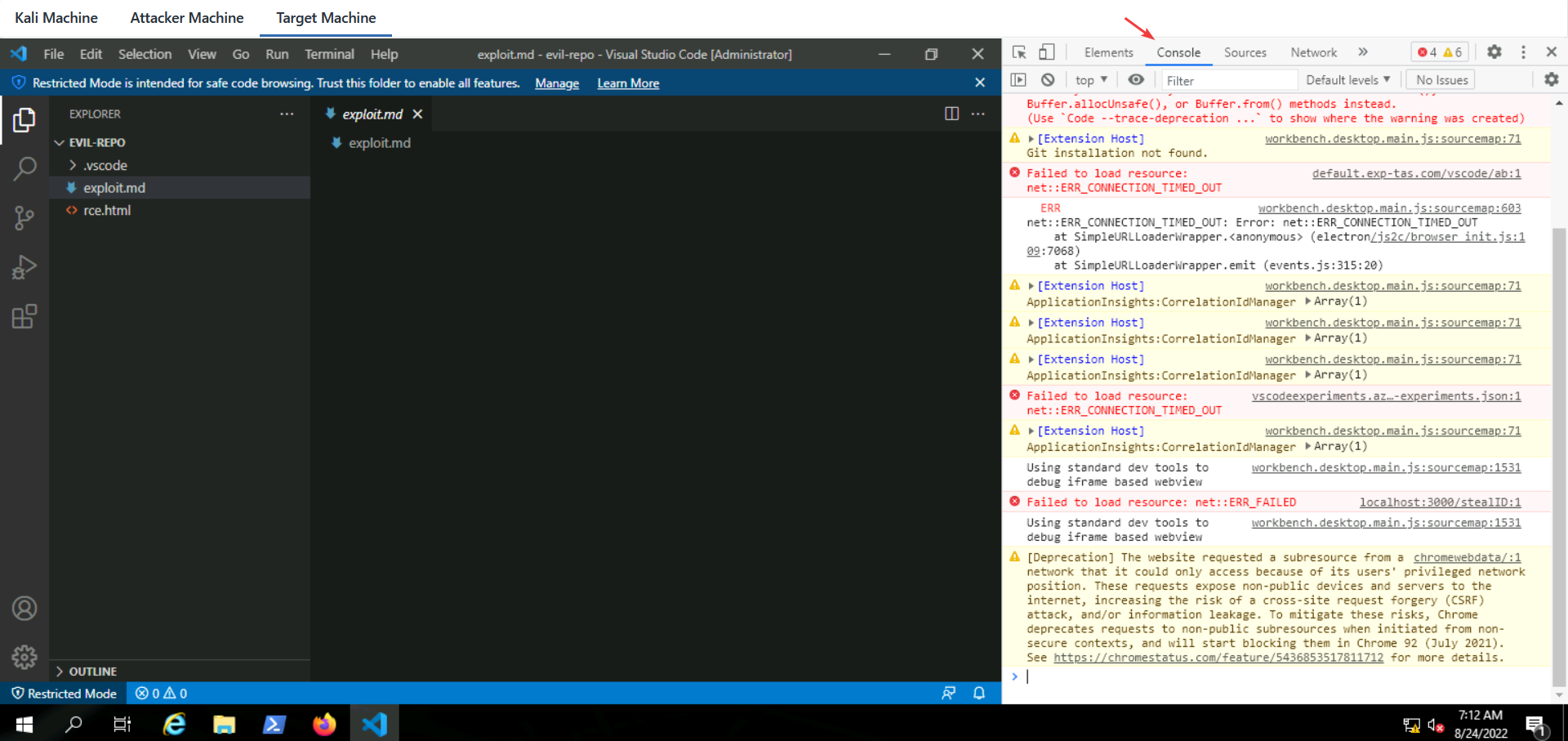The image size is (1568, 741).
Task: Open File Explorer from the taskbar
Action: click(x=225, y=724)
